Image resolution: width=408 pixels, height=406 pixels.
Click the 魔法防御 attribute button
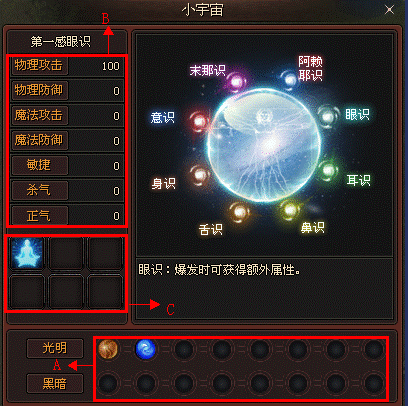point(39,140)
